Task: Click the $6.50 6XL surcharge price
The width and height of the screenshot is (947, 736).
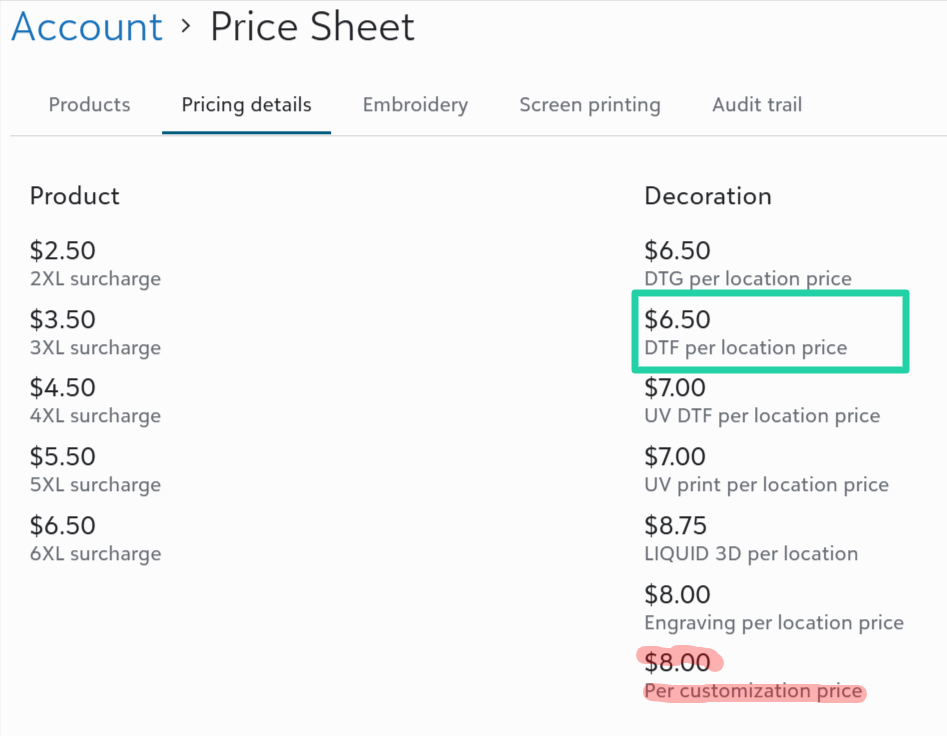Action: pyautogui.click(x=63, y=526)
